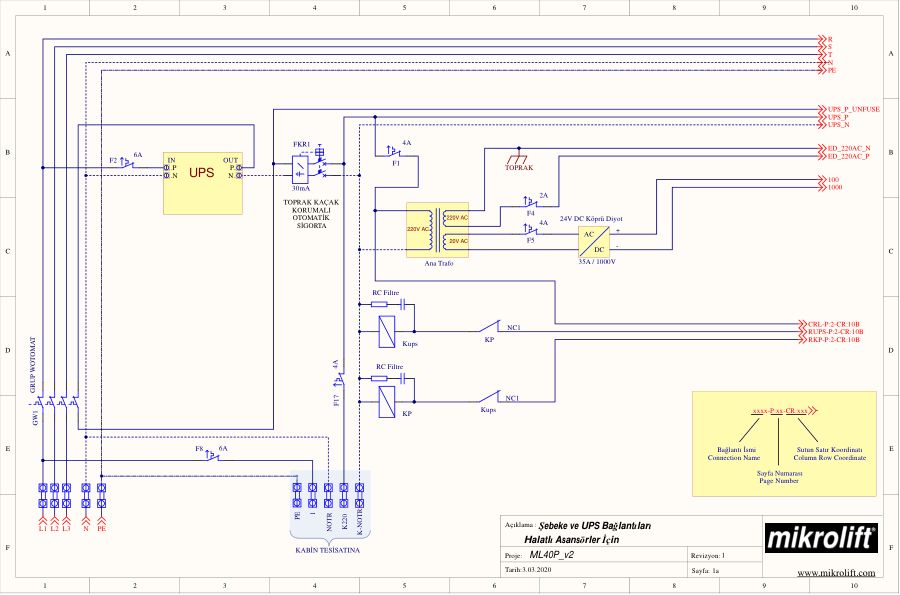Select the Sayfa 1a page field
This screenshot has width=900, height=595.
click(x=705, y=571)
